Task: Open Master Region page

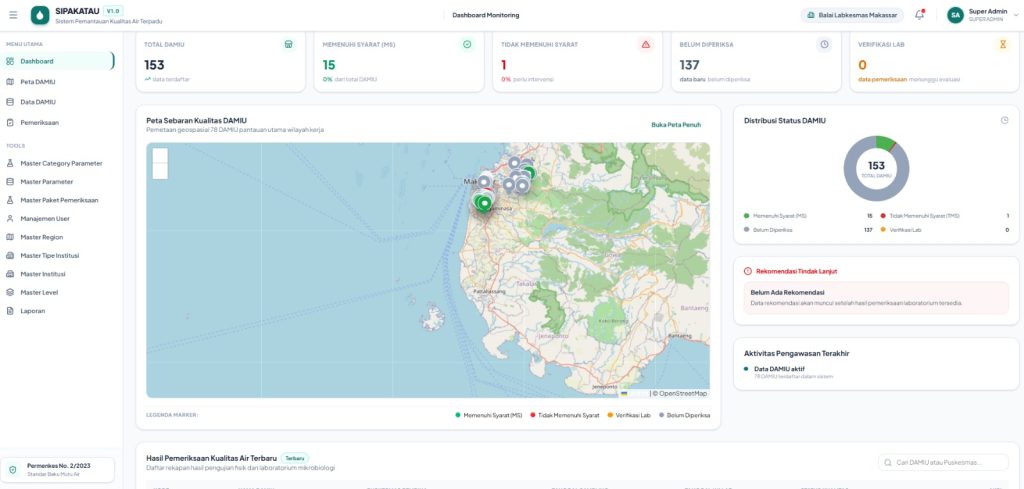Action: click(x=58, y=237)
